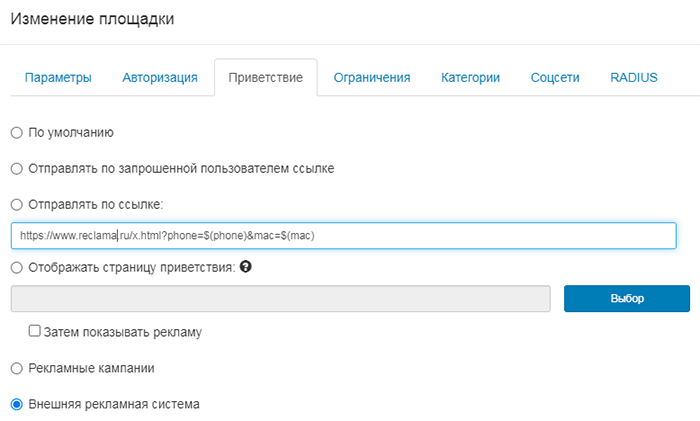Tick the 'Затем показывать рекламу' checkbox
Screen dimensions: 700x421
tap(35, 331)
